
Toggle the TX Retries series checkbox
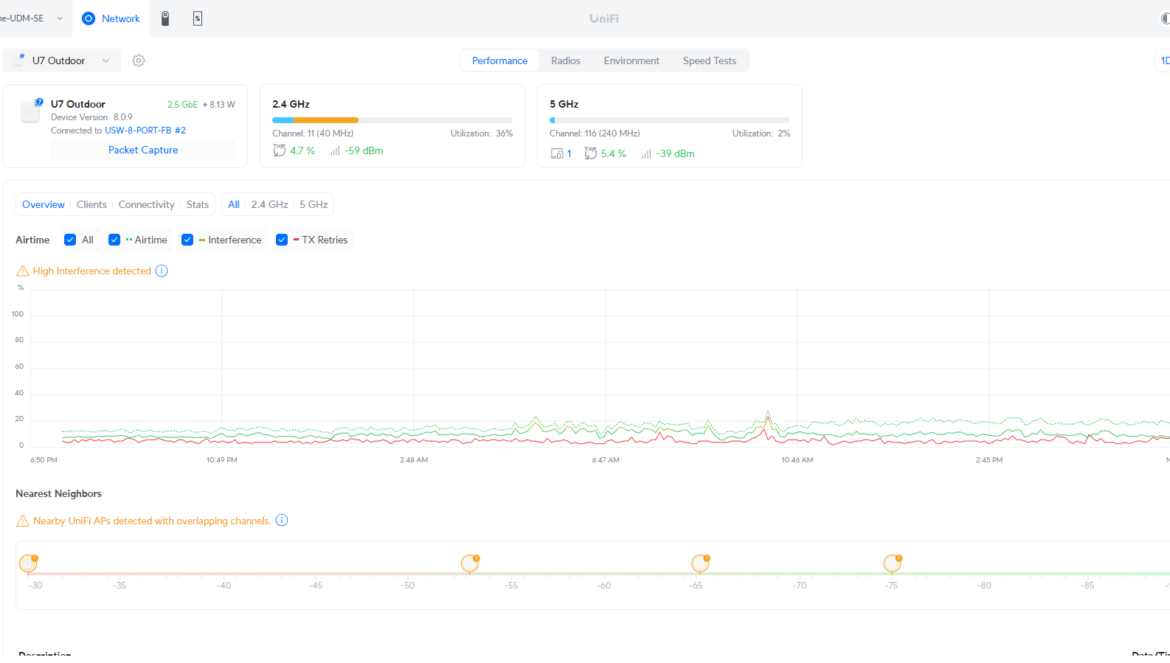click(281, 240)
